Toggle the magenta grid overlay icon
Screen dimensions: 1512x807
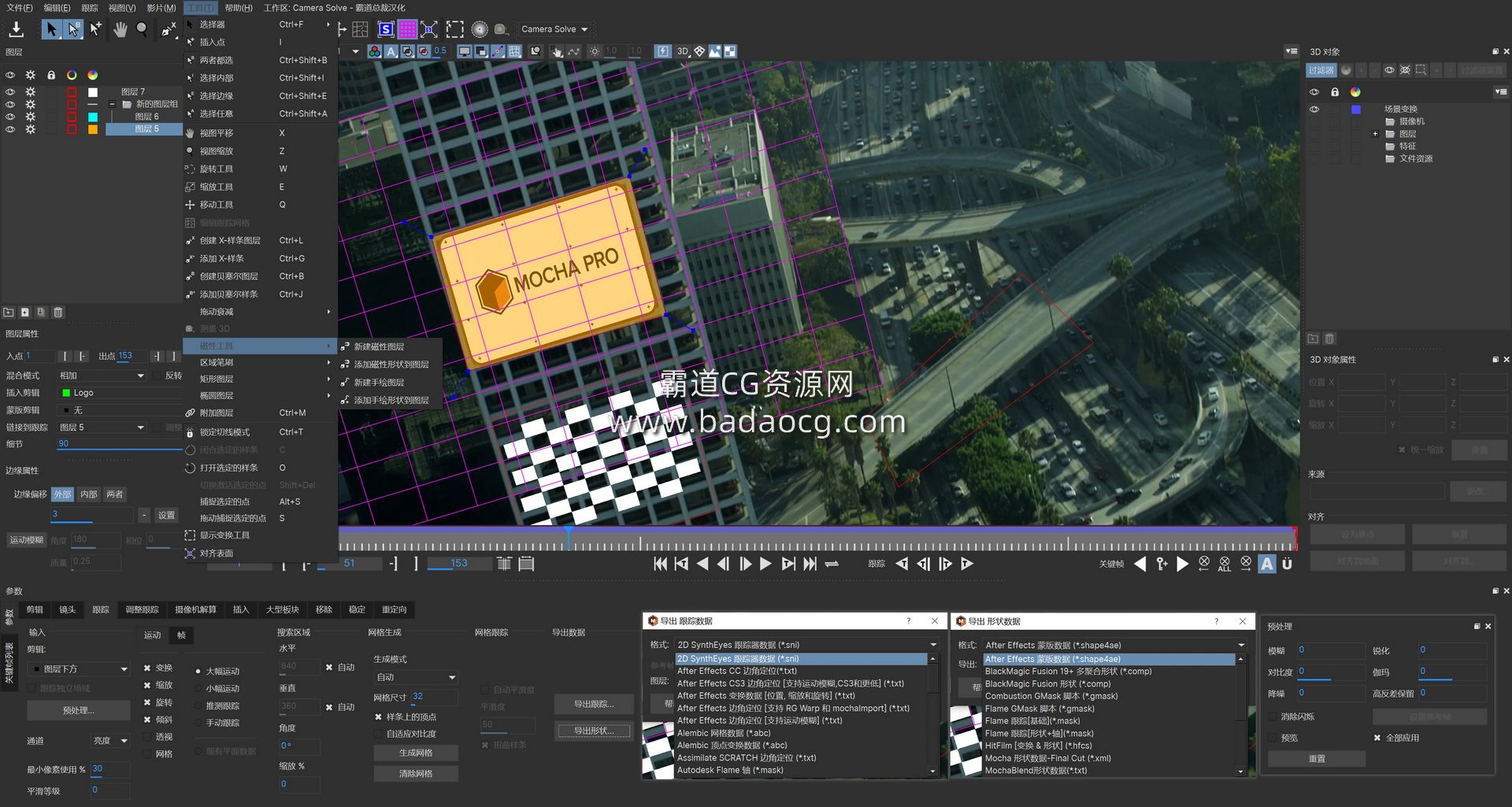[x=407, y=30]
